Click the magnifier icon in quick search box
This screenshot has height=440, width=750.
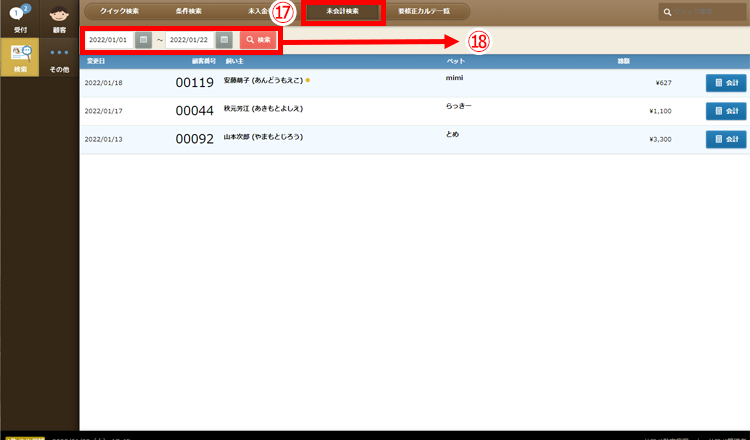667,12
